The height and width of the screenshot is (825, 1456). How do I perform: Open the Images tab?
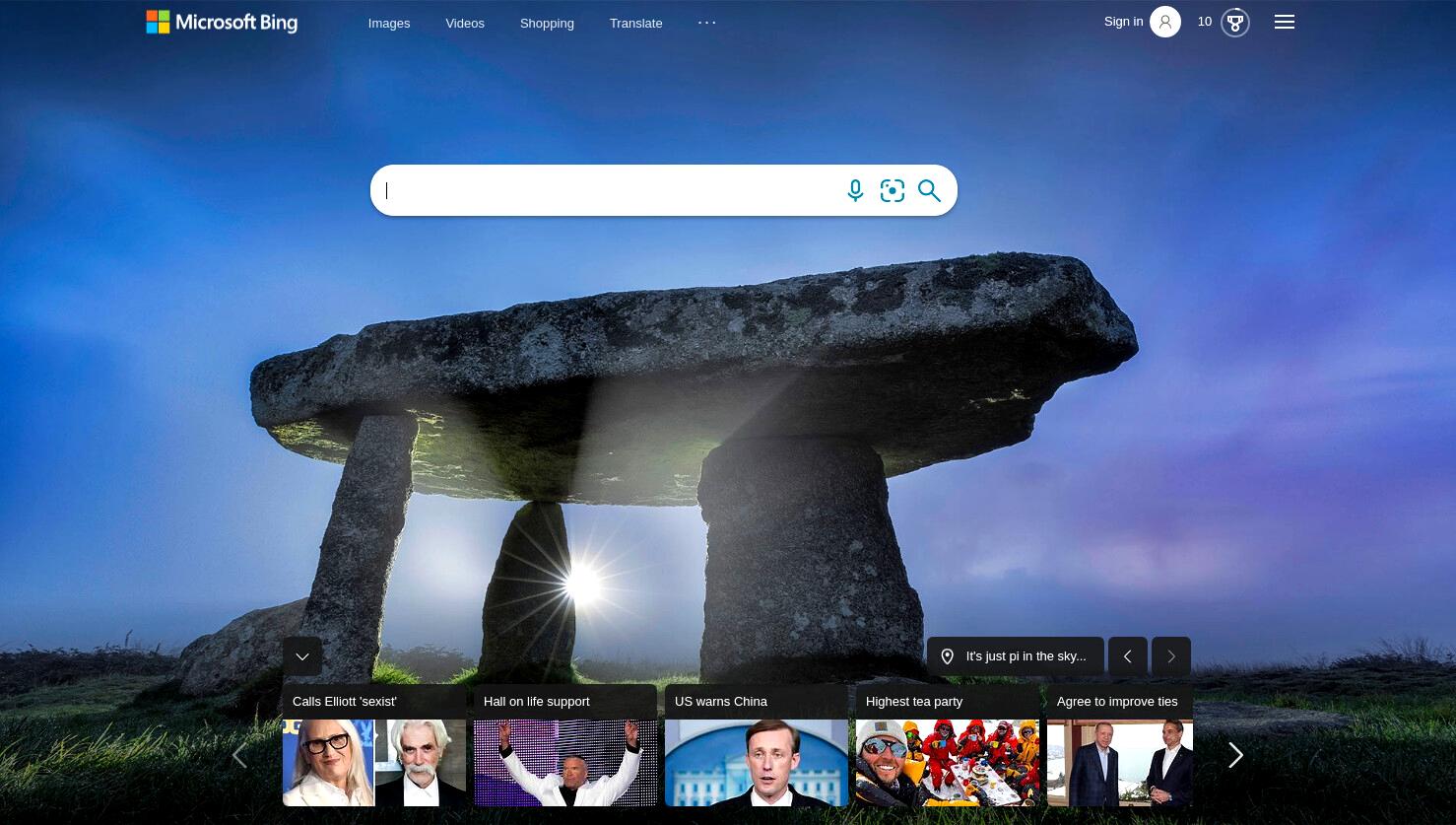[x=389, y=23]
